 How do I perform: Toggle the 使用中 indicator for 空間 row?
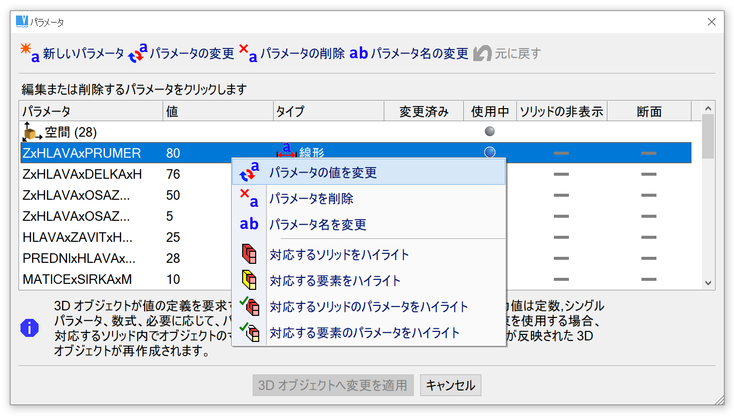tap(489, 131)
